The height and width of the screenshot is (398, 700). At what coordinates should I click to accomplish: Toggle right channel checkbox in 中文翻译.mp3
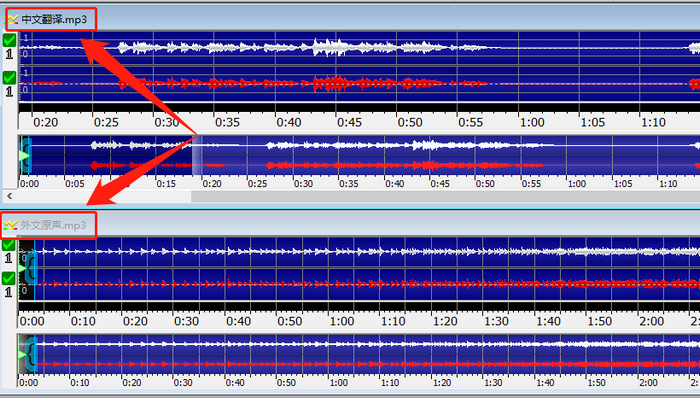(x=9, y=78)
